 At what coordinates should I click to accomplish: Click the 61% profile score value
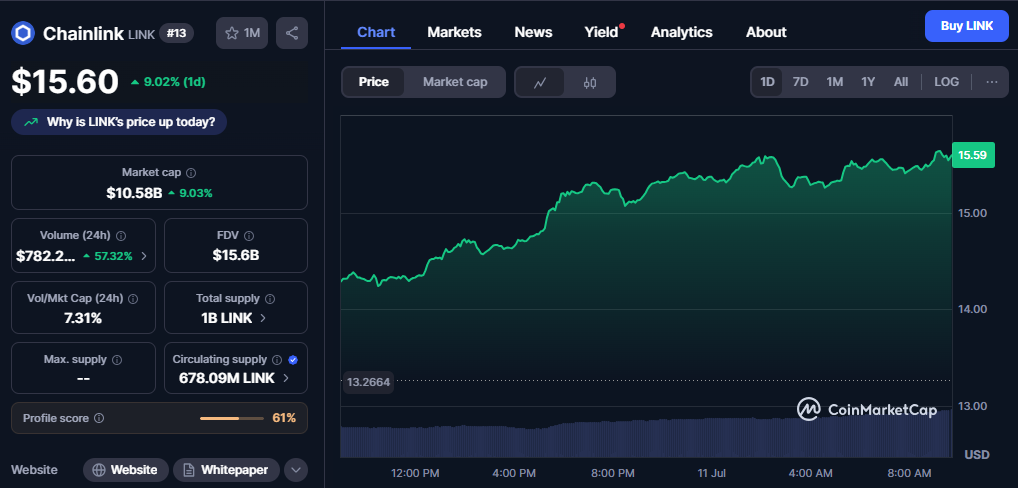pyautogui.click(x=284, y=418)
